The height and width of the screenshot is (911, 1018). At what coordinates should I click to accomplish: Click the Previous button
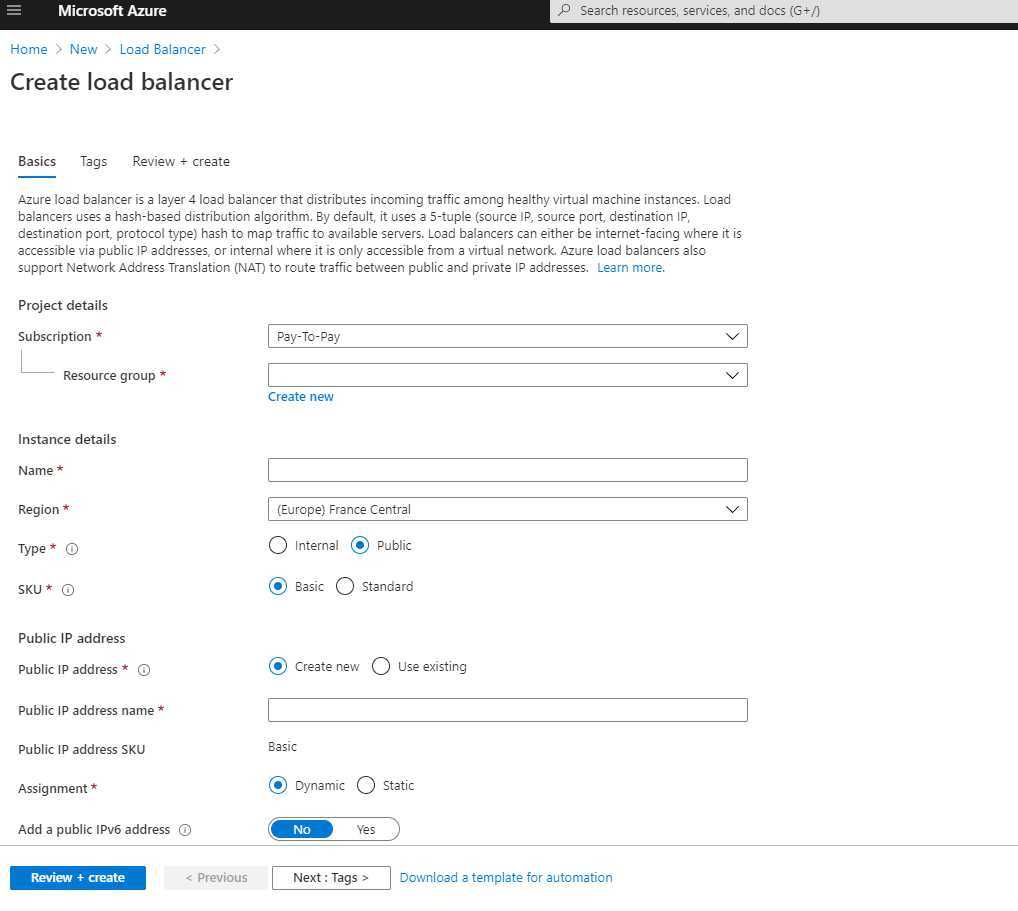pyautogui.click(x=216, y=878)
